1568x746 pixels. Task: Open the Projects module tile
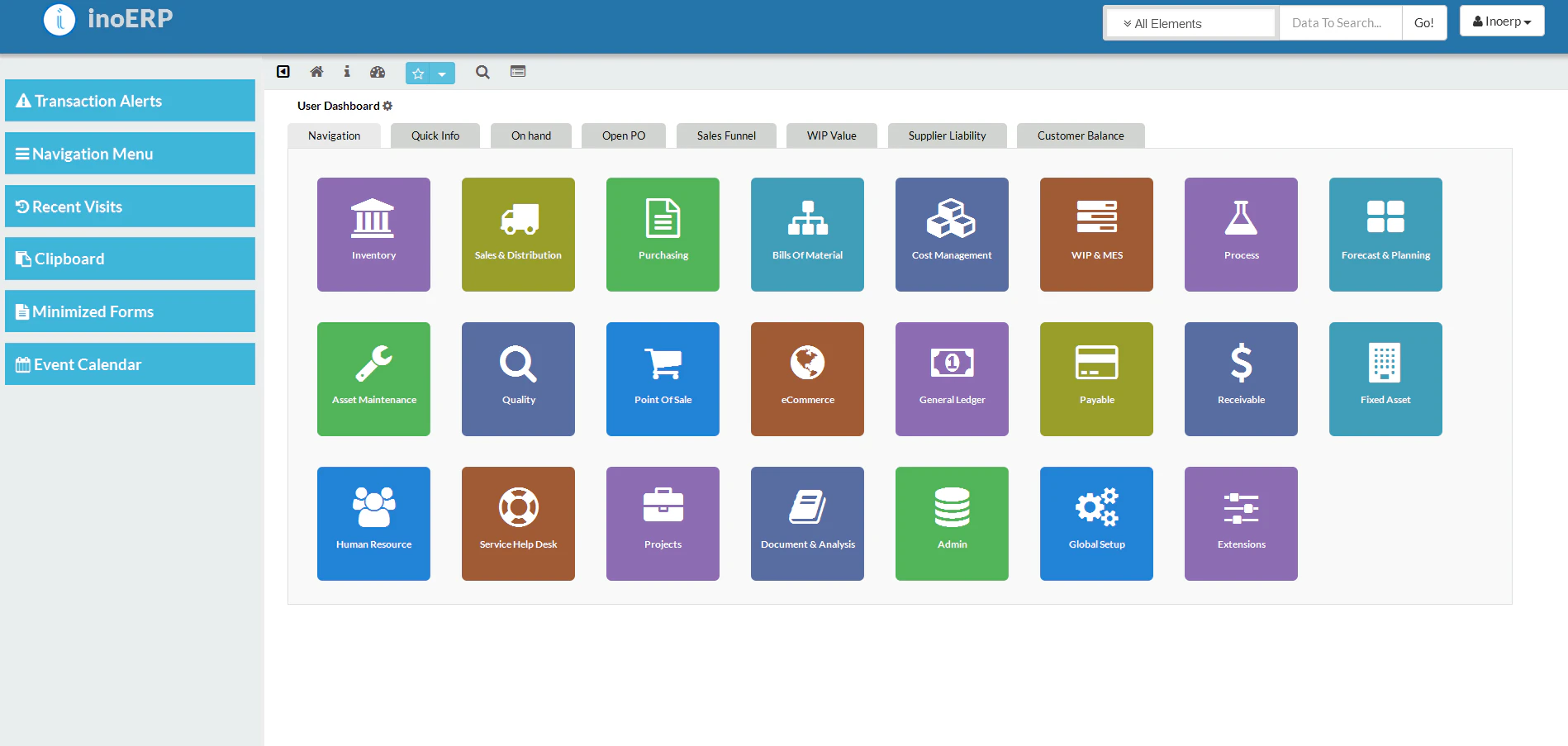[663, 524]
